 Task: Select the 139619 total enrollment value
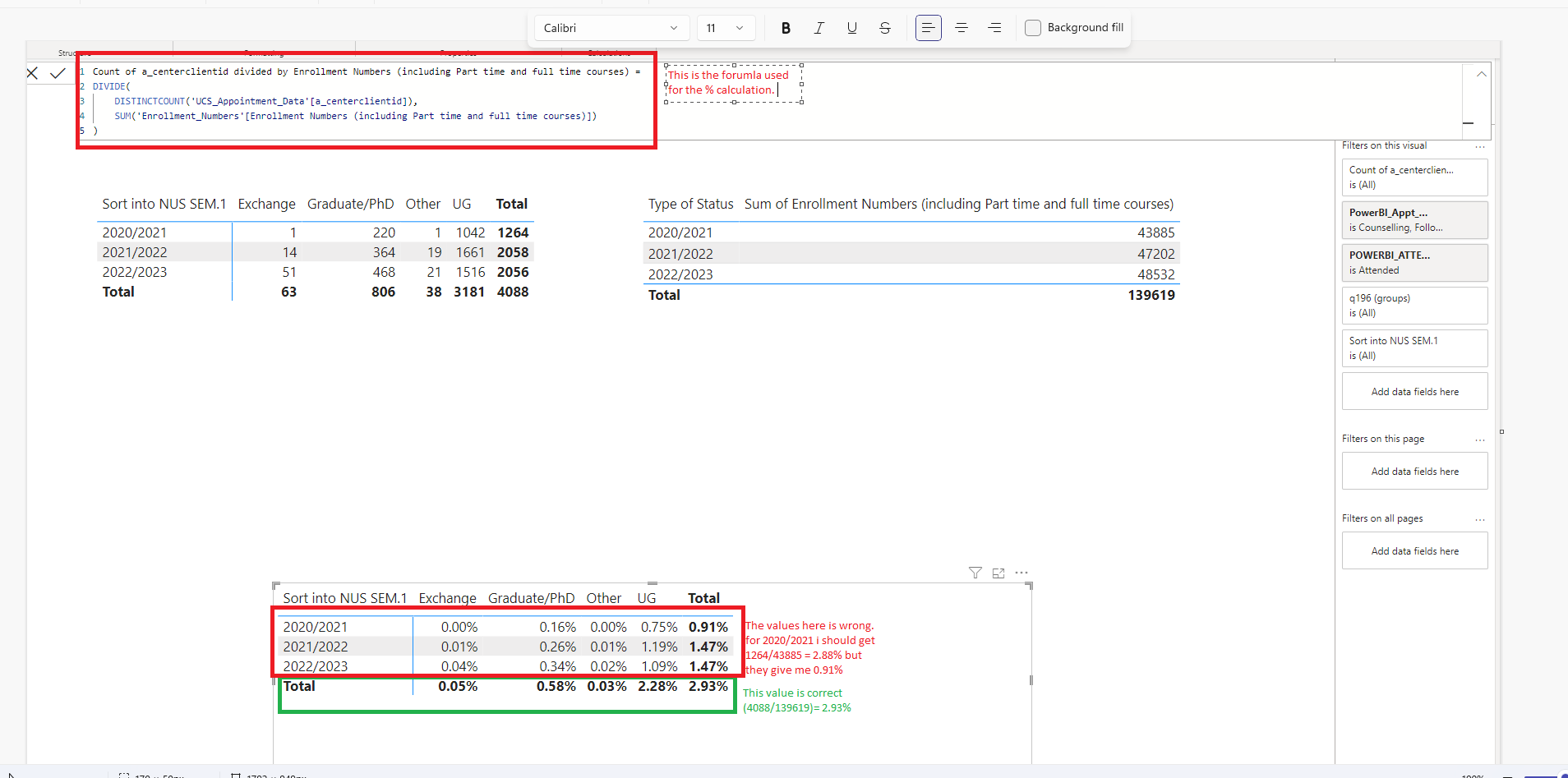[x=1151, y=295]
